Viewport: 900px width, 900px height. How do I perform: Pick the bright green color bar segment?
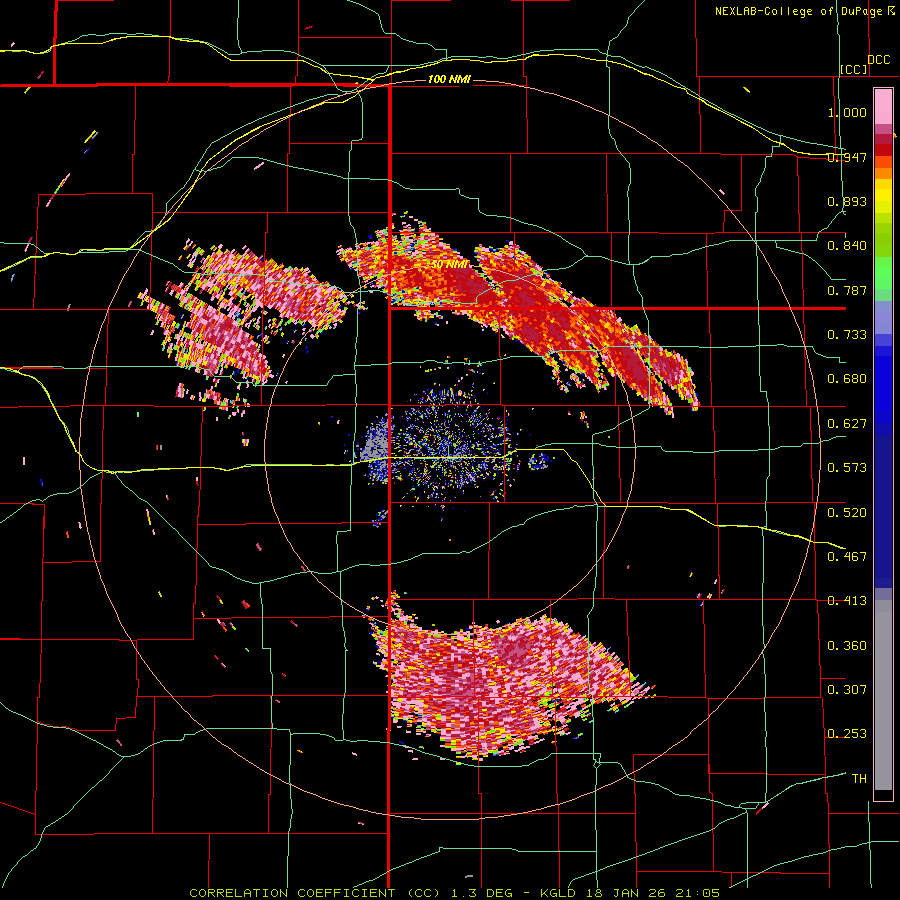tap(883, 273)
